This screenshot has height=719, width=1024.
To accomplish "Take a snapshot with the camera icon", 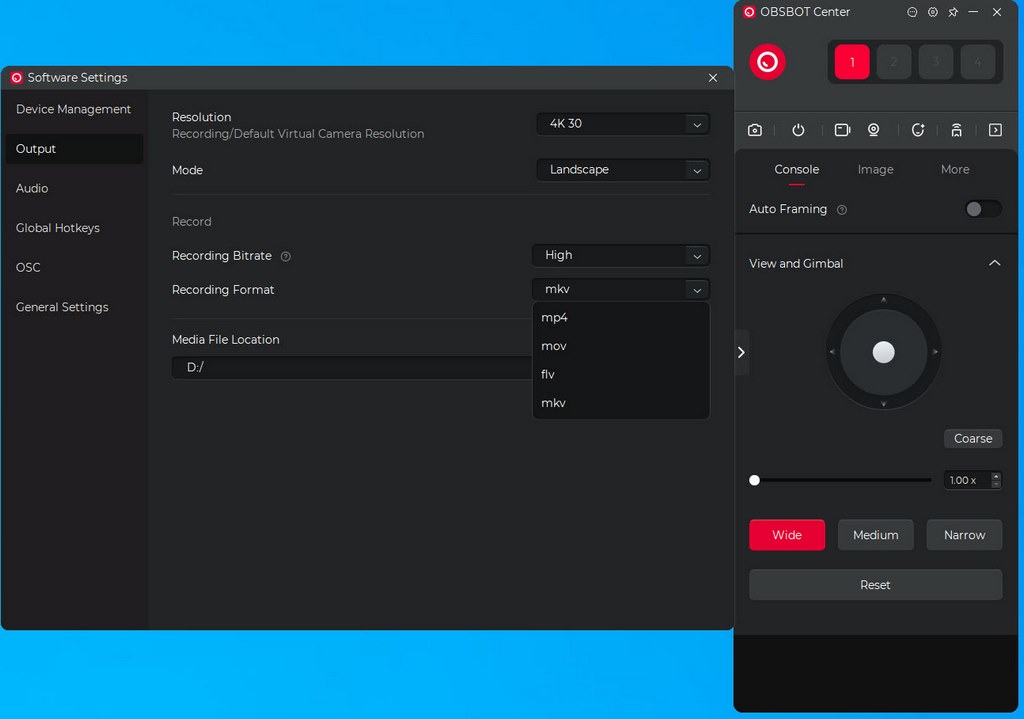I will (755, 130).
